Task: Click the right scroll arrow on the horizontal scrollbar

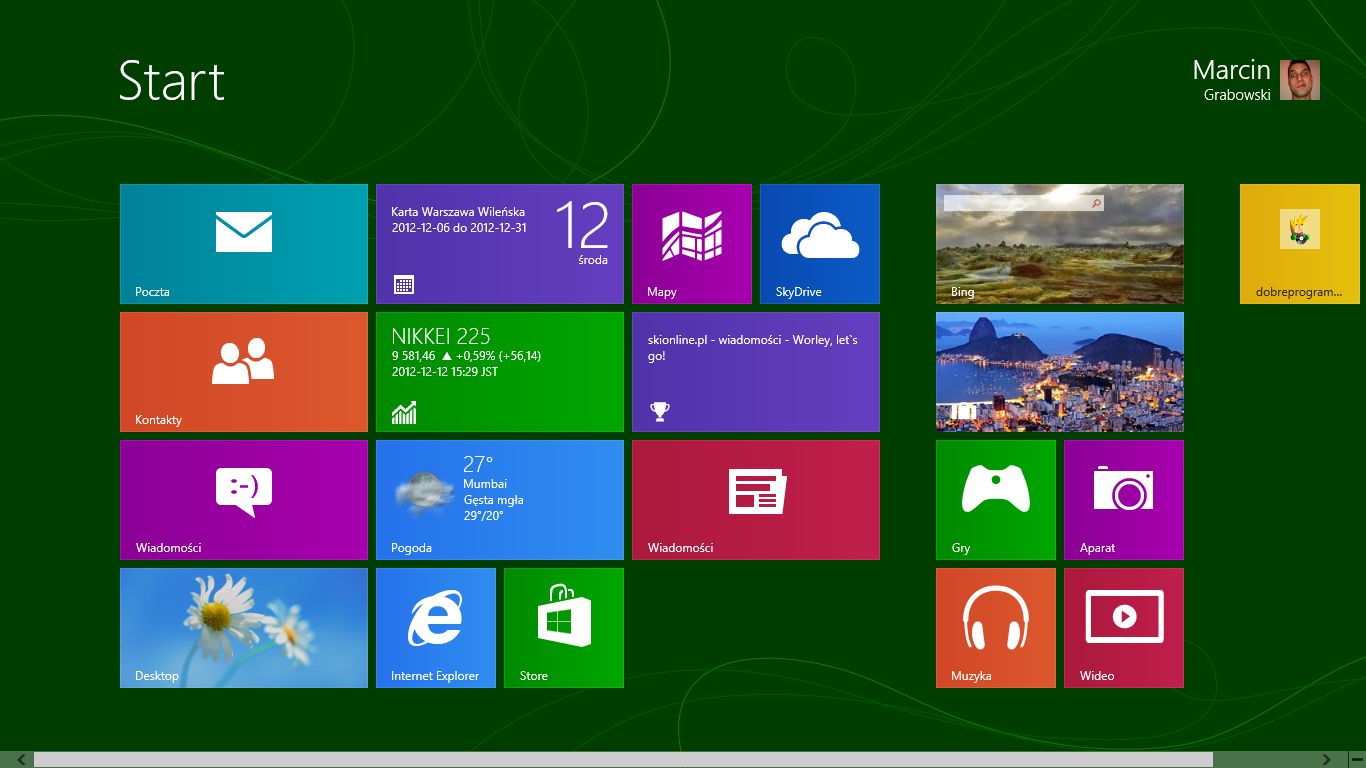Action: point(1327,760)
